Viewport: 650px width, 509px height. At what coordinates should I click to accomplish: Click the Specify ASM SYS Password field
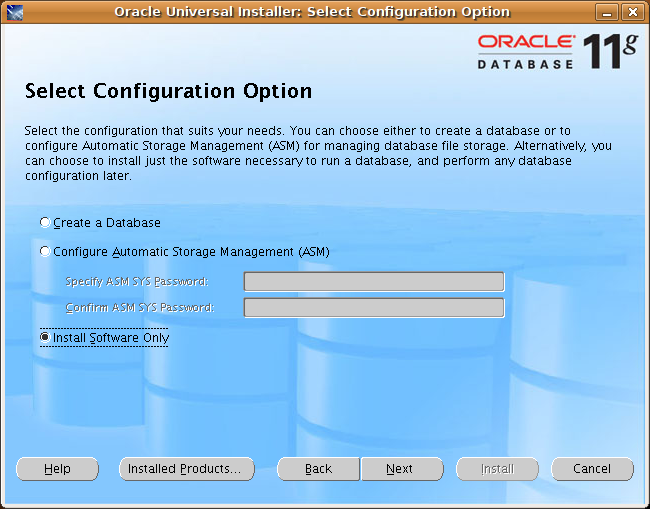(374, 282)
